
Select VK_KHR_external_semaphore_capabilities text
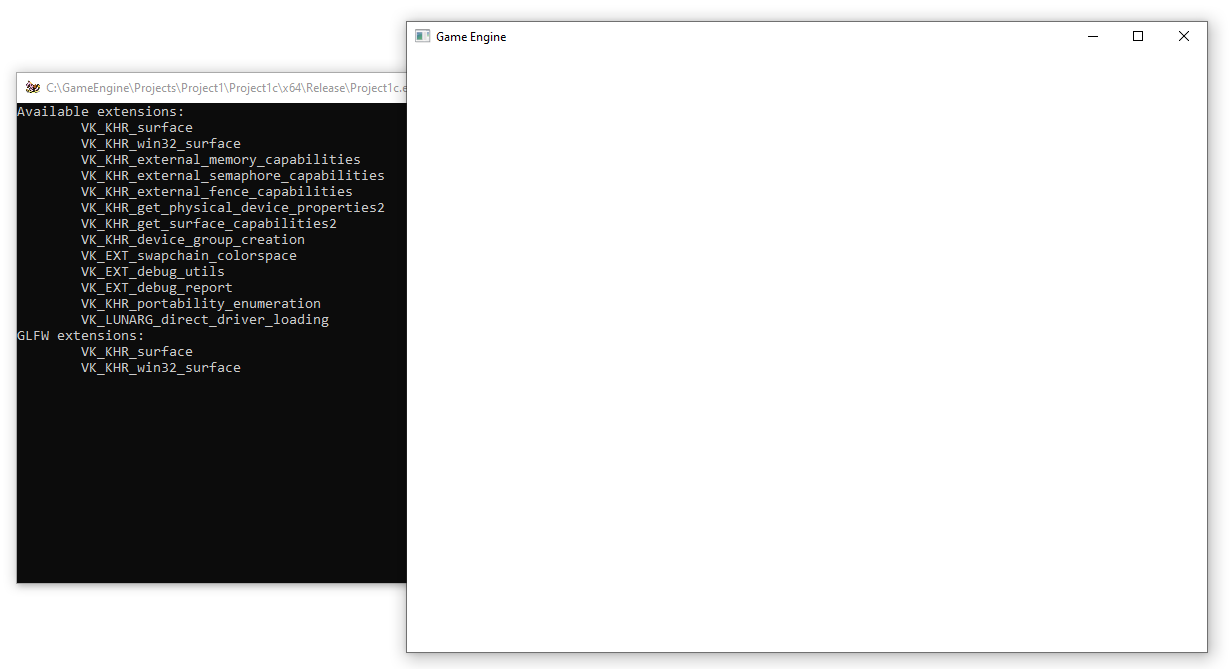233,176
